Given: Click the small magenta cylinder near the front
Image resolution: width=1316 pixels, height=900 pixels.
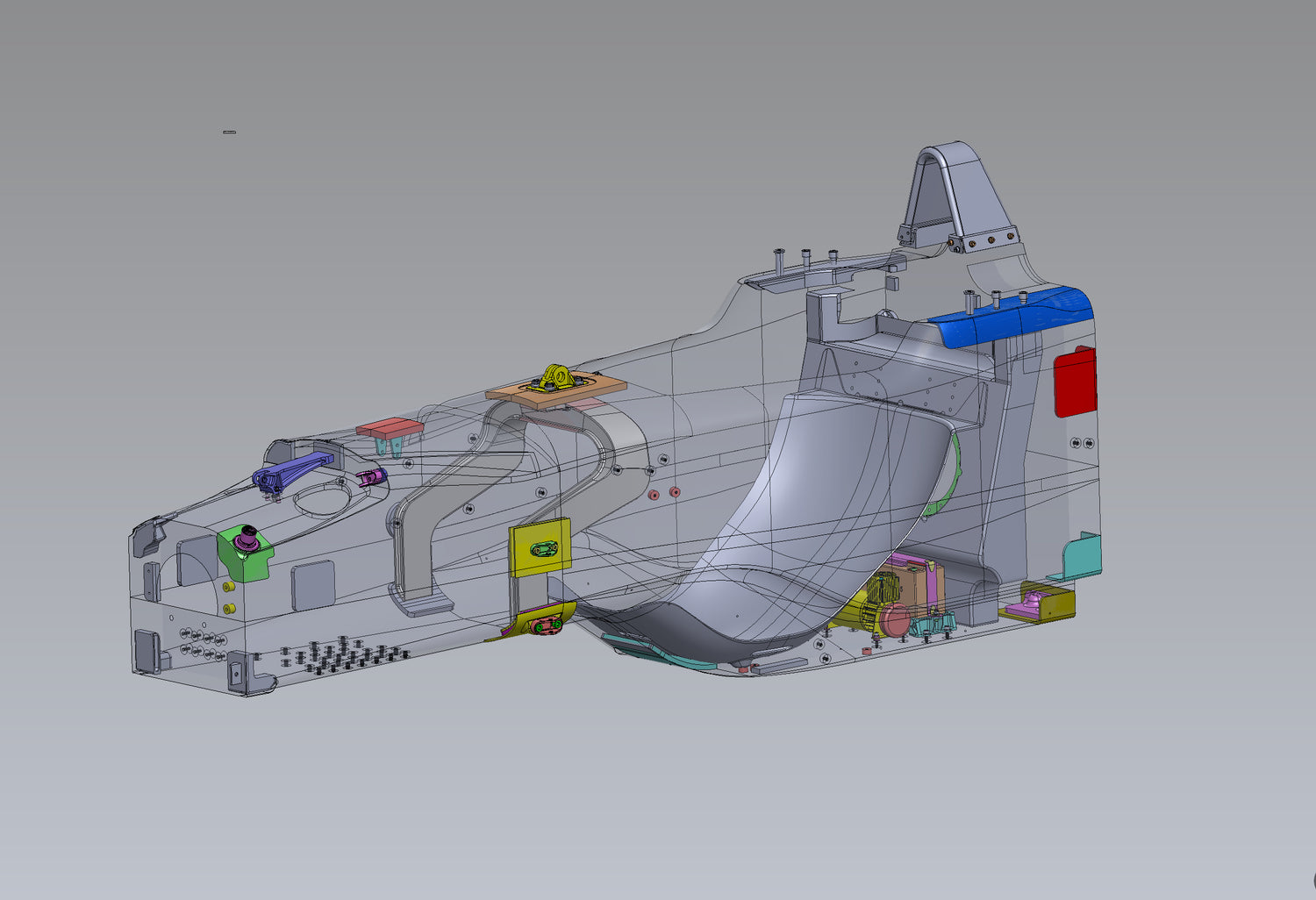Looking at the screenshot, I should coord(373,476).
